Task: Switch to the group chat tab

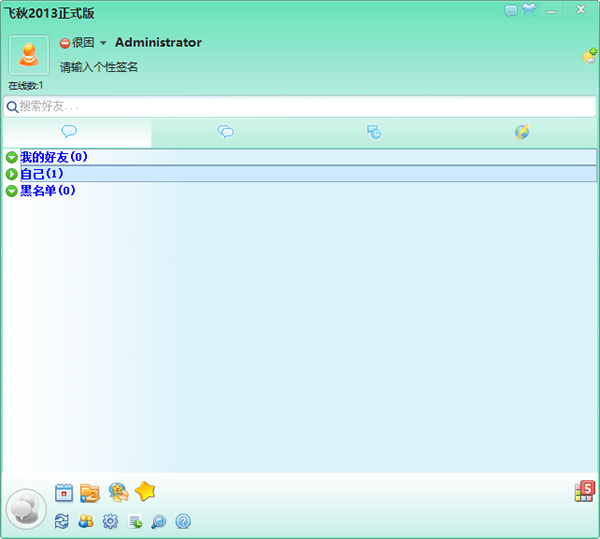Action: 226,132
